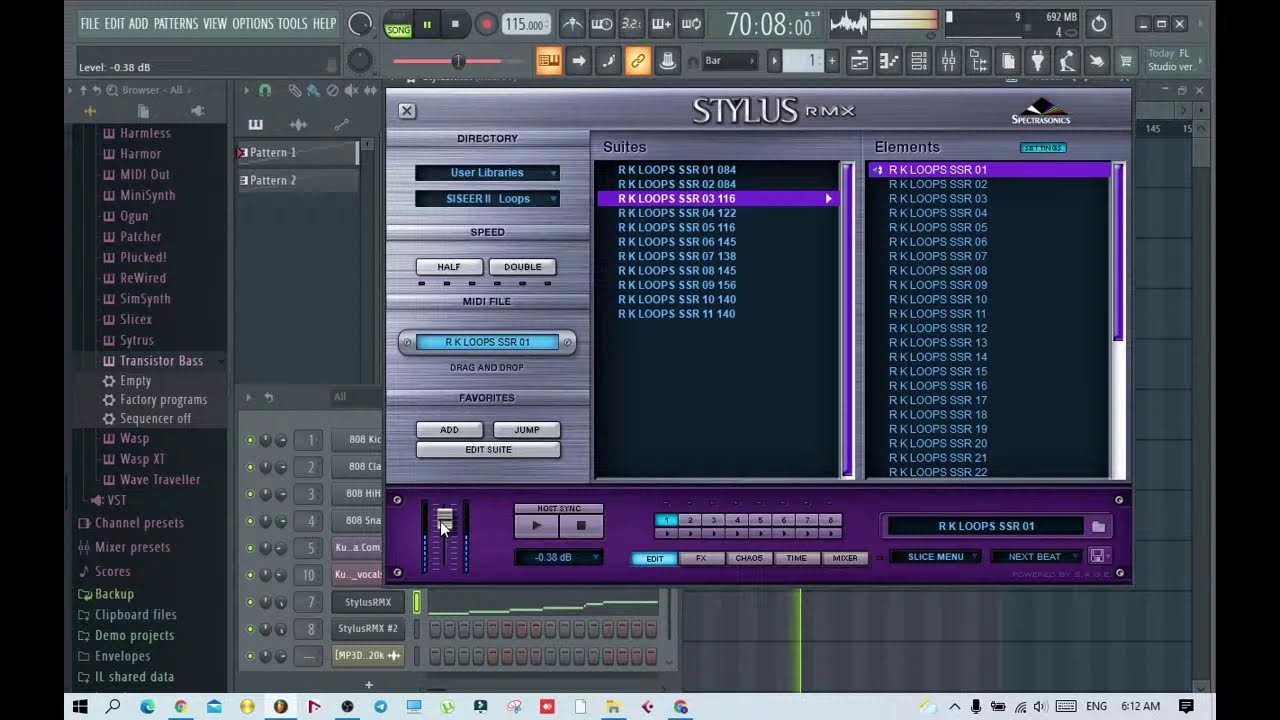The width and height of the screenshot is (1280, 720).
Task: Click the DOUBLE speed button
Action: (522, 267)
